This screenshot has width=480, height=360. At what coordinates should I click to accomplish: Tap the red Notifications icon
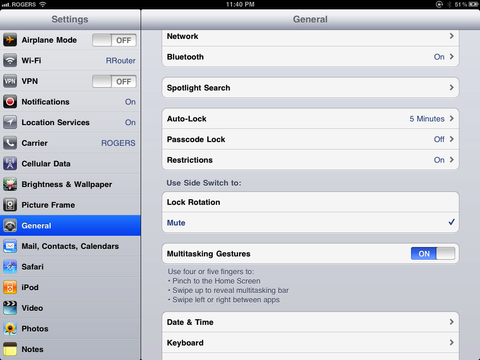pyautogui.click(x=10, y=102)
